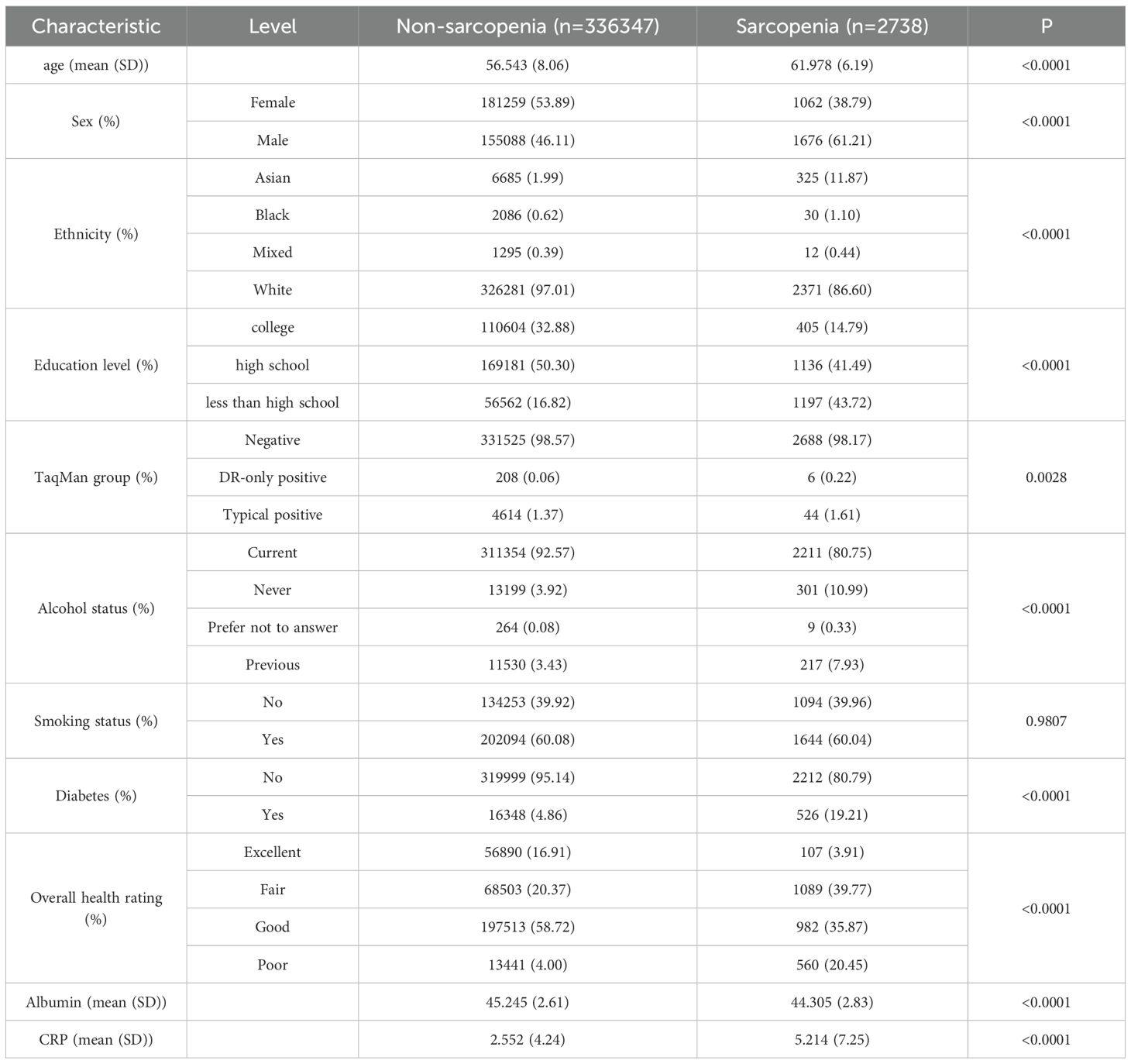Screen dimensions: 1131x1064
Task: Click the Albumin (mean (SD)) row label
Action: [x=96, y=1002]
